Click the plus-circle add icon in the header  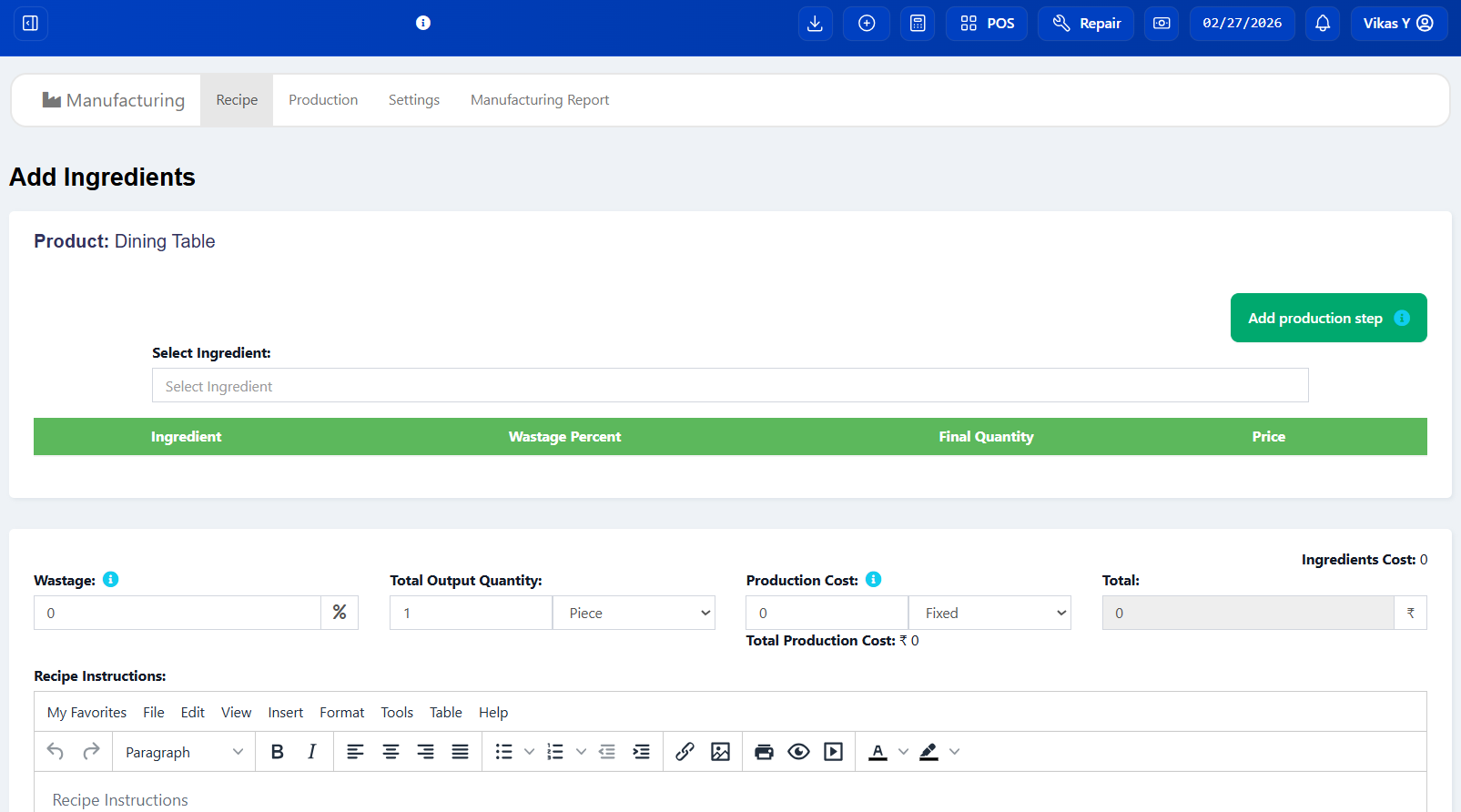(867, 24)
